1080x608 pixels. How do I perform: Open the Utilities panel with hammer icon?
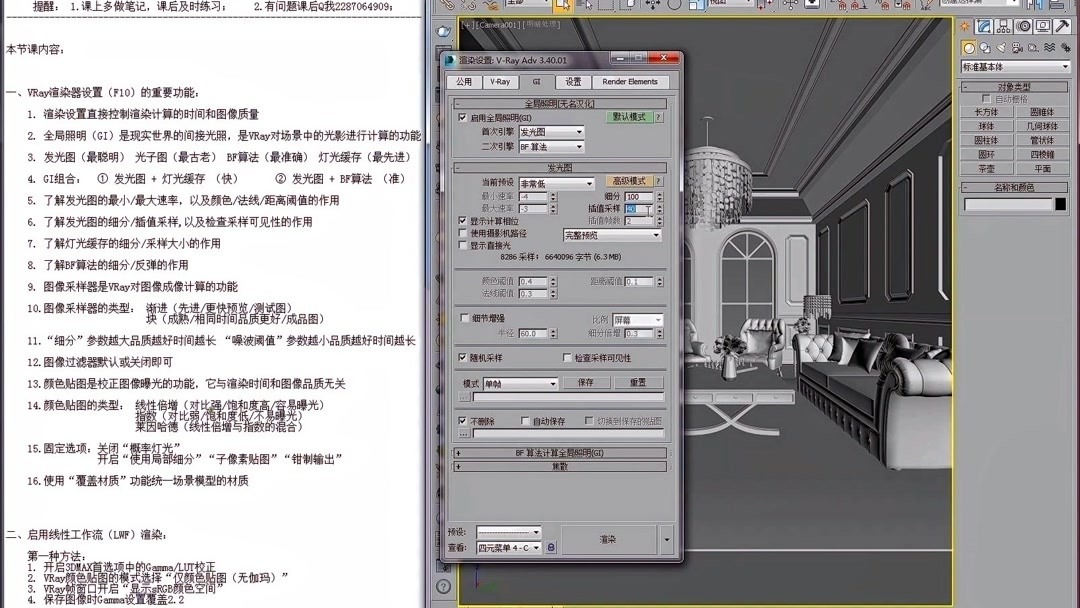point(1063,26)
